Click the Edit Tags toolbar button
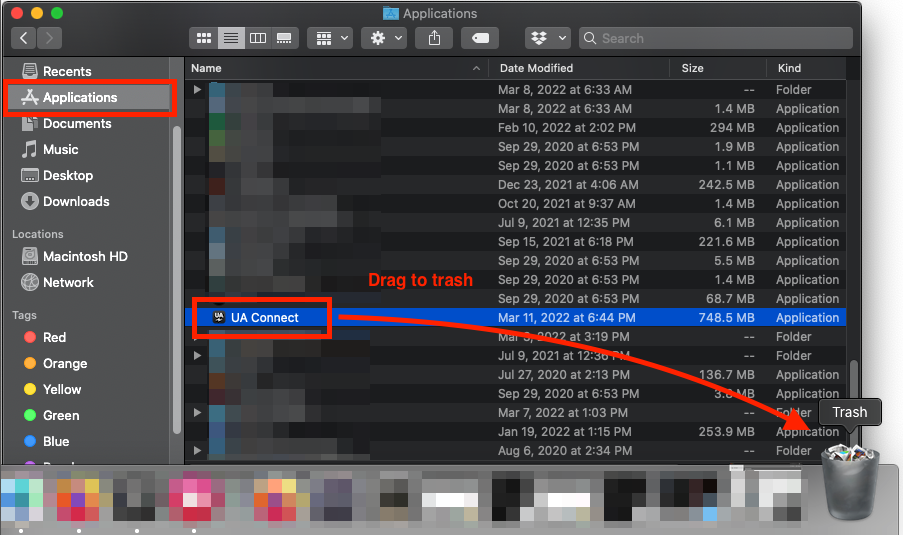Viewport: 903px width, 535px height. pyautogui.click(x=480, y=38)
